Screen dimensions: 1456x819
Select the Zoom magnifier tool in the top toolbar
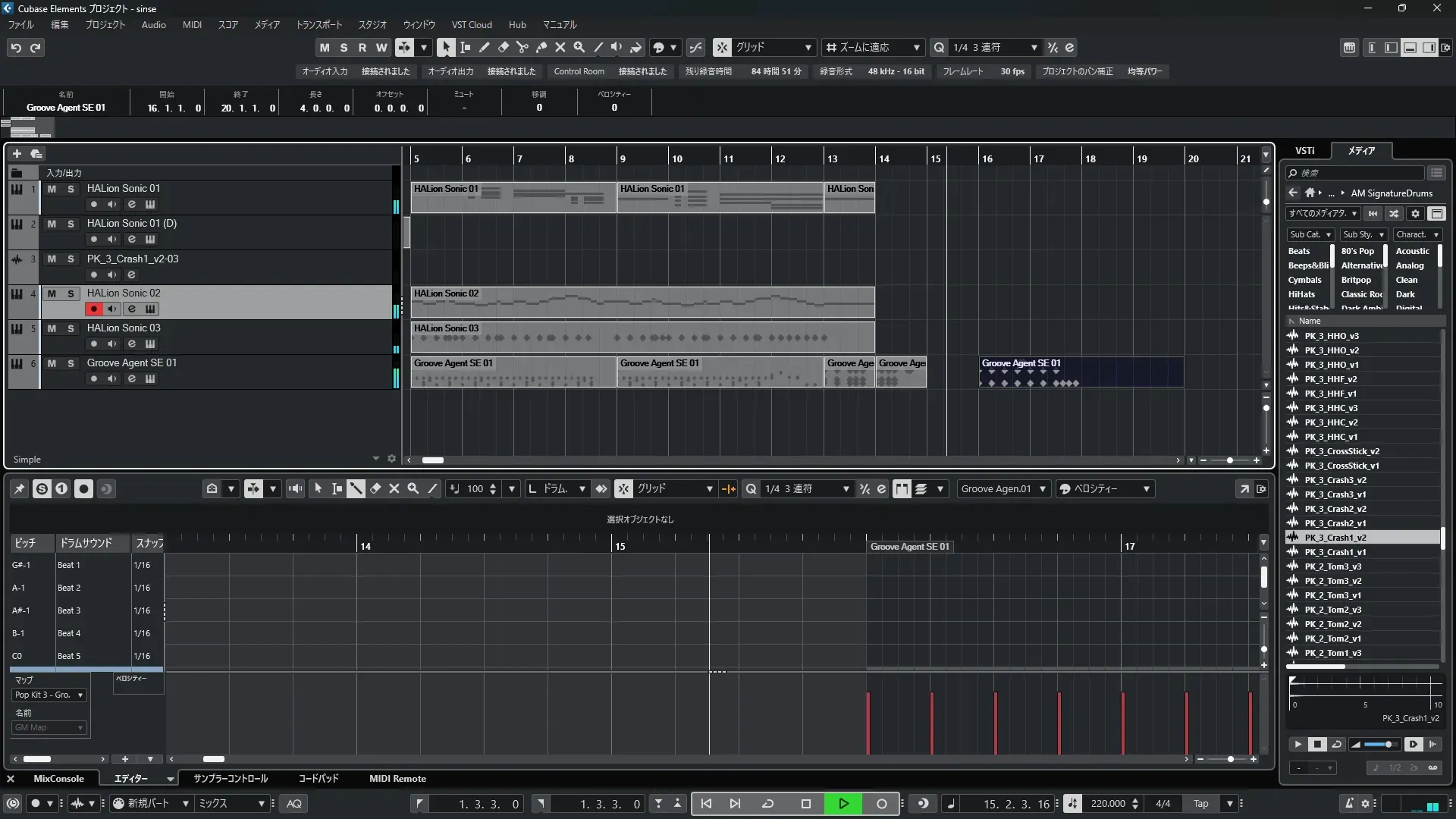[x=579, y=47]
